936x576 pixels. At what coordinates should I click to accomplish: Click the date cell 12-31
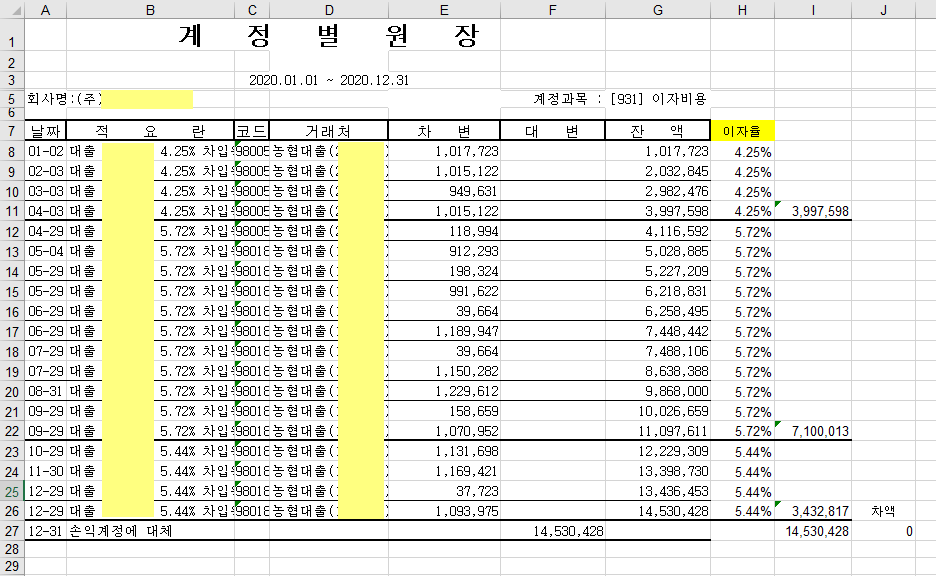[x=45, y=531]
